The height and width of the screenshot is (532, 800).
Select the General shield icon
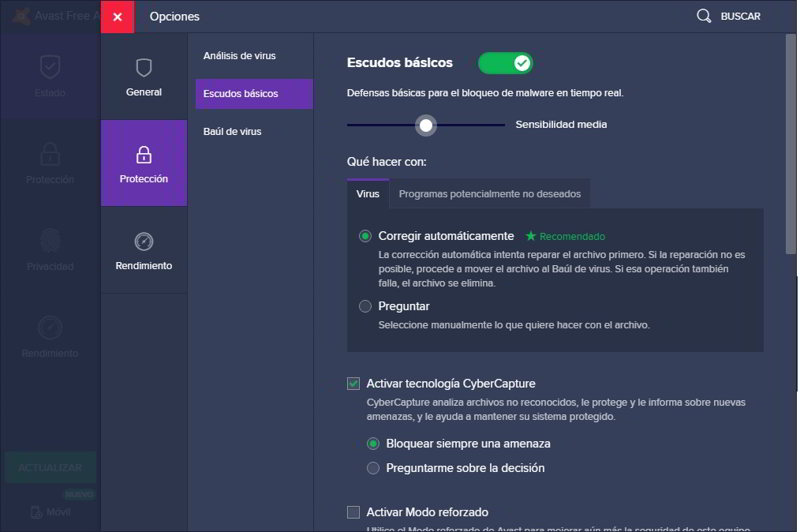144,67
